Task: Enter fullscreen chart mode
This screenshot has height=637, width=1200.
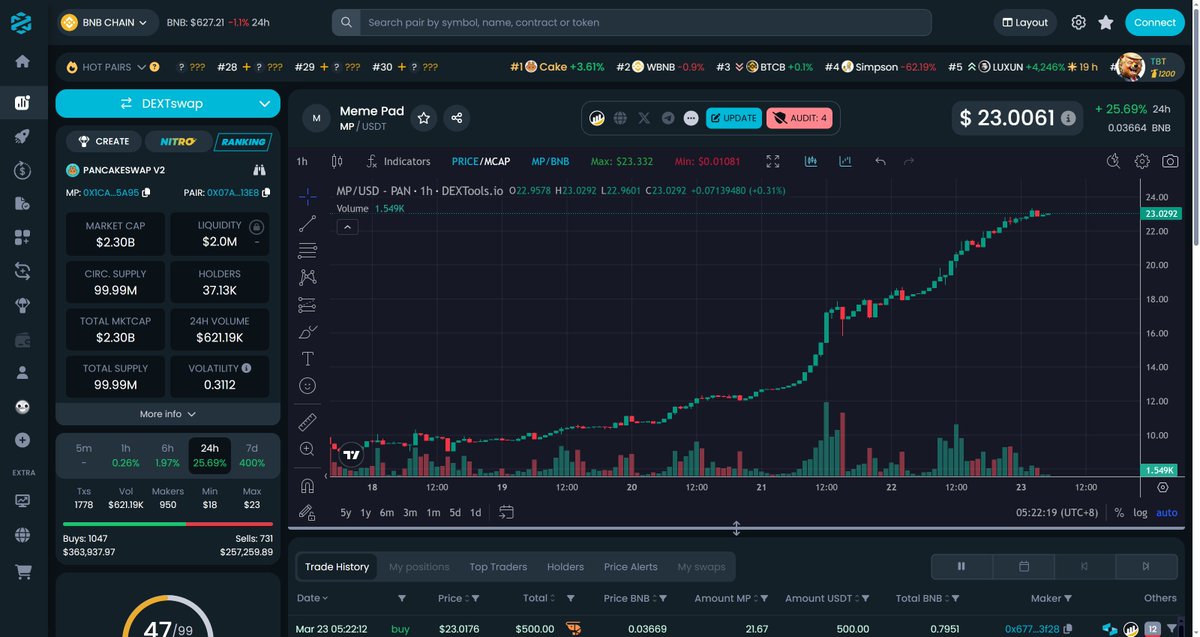Action: (x=773, y=161)
